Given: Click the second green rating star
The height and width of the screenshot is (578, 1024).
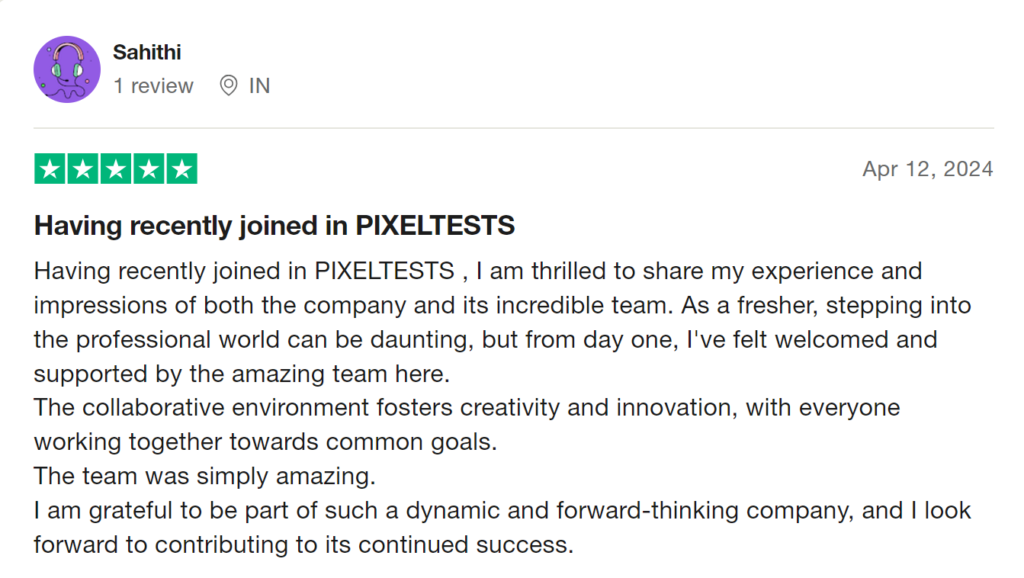Looking at the screenshot, I should point(83,169).
